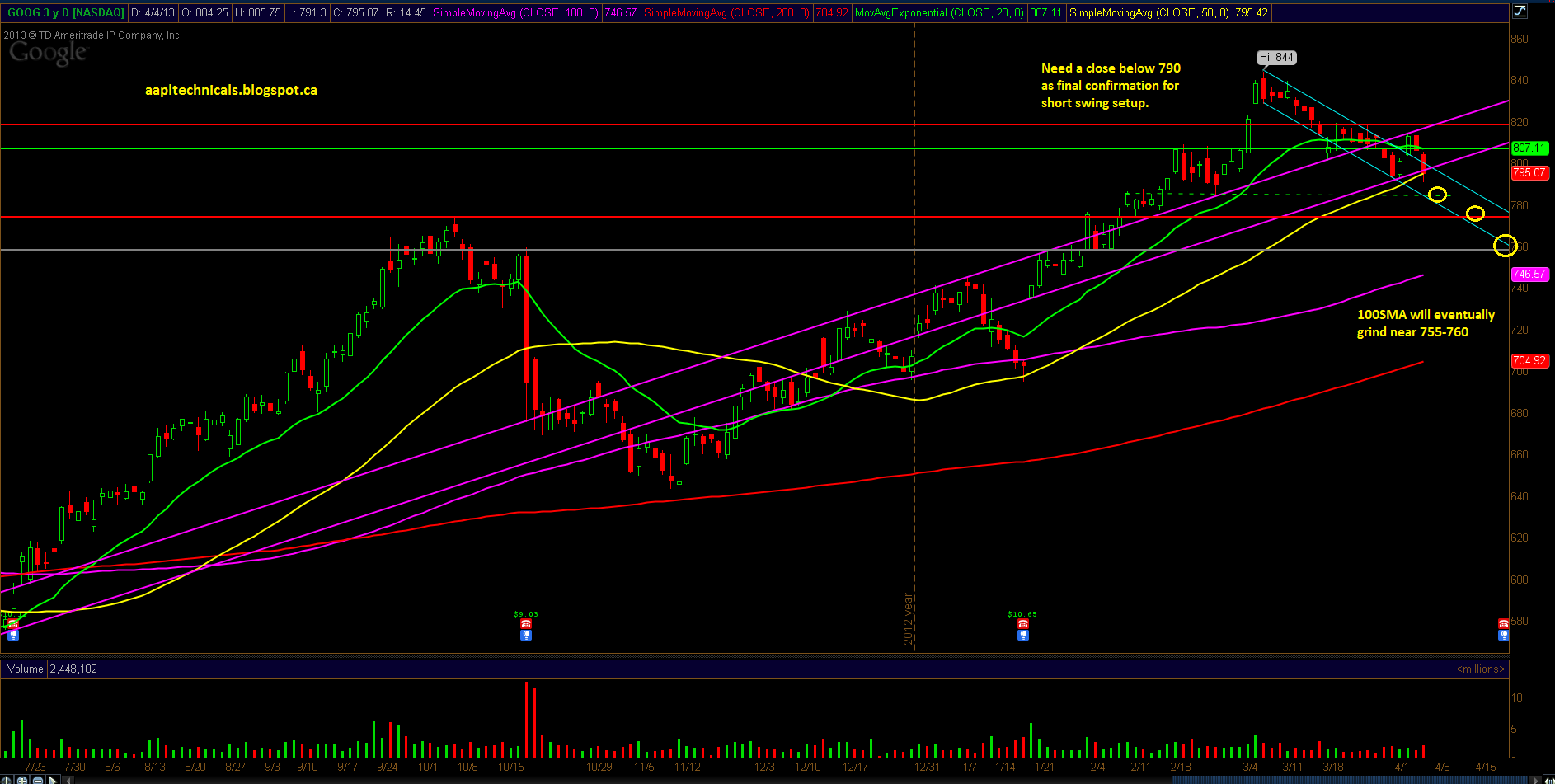Open the price axis scale settings icon

click(1520, 11)
